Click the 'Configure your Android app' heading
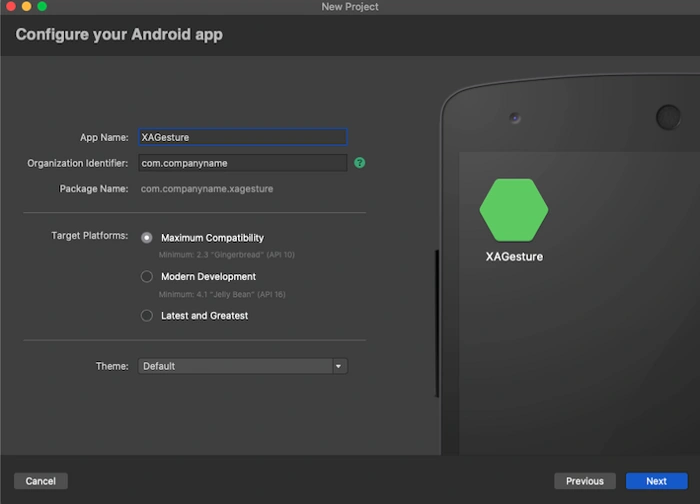This screenshot has height=504, width=700. pyautogui.click(x=119, y=35)
